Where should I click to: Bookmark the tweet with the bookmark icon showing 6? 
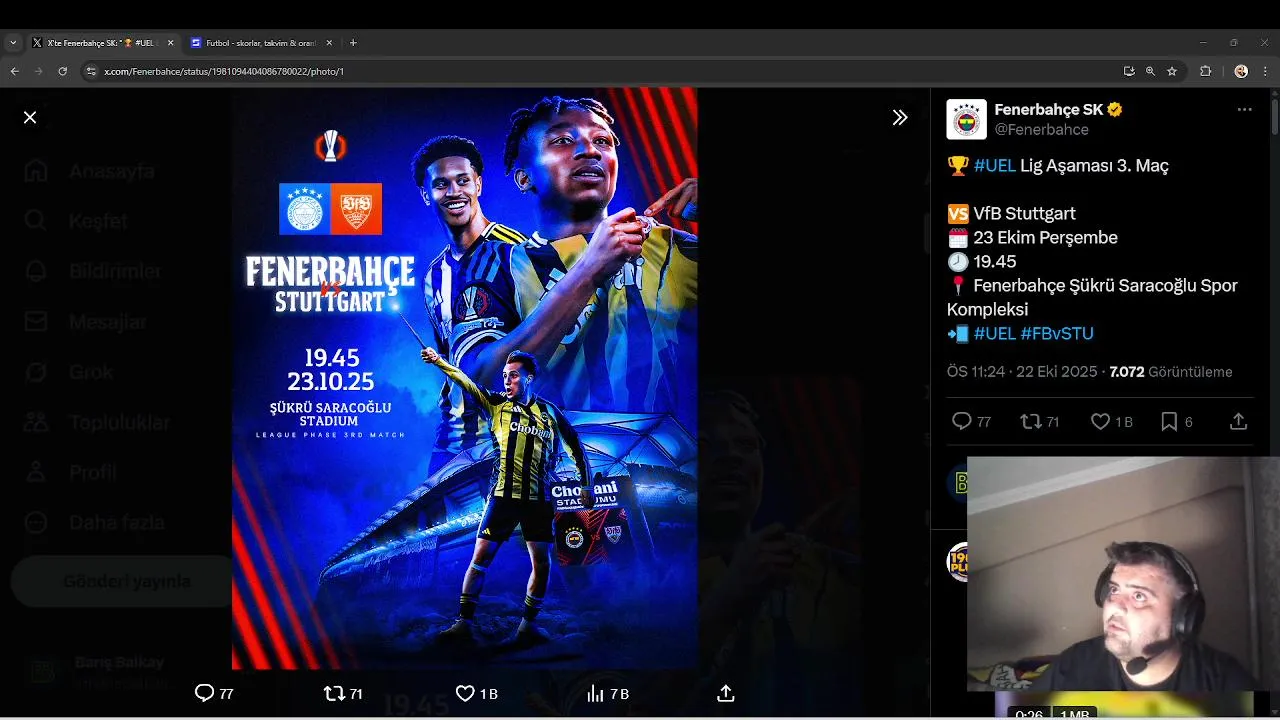(1169, 422)
